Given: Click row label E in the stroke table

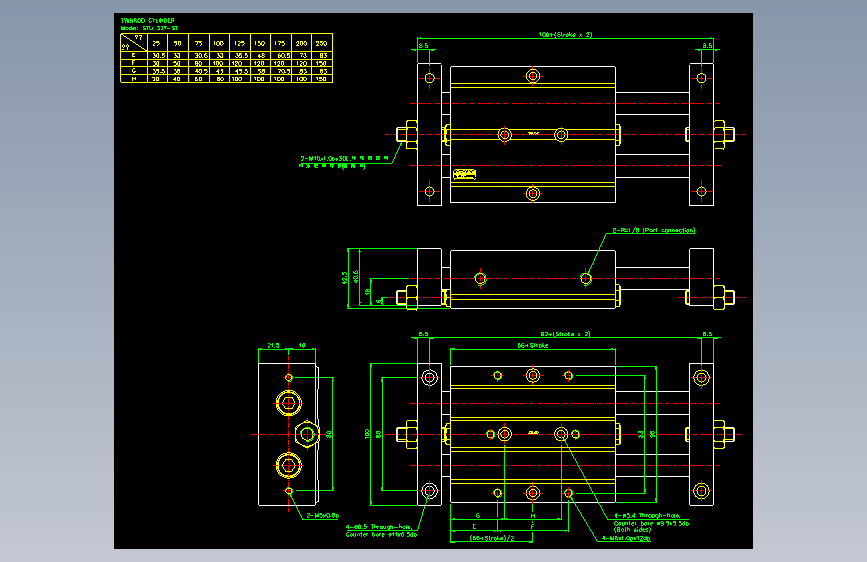Looking at the screenshot, I should click(x=133, y=55).
